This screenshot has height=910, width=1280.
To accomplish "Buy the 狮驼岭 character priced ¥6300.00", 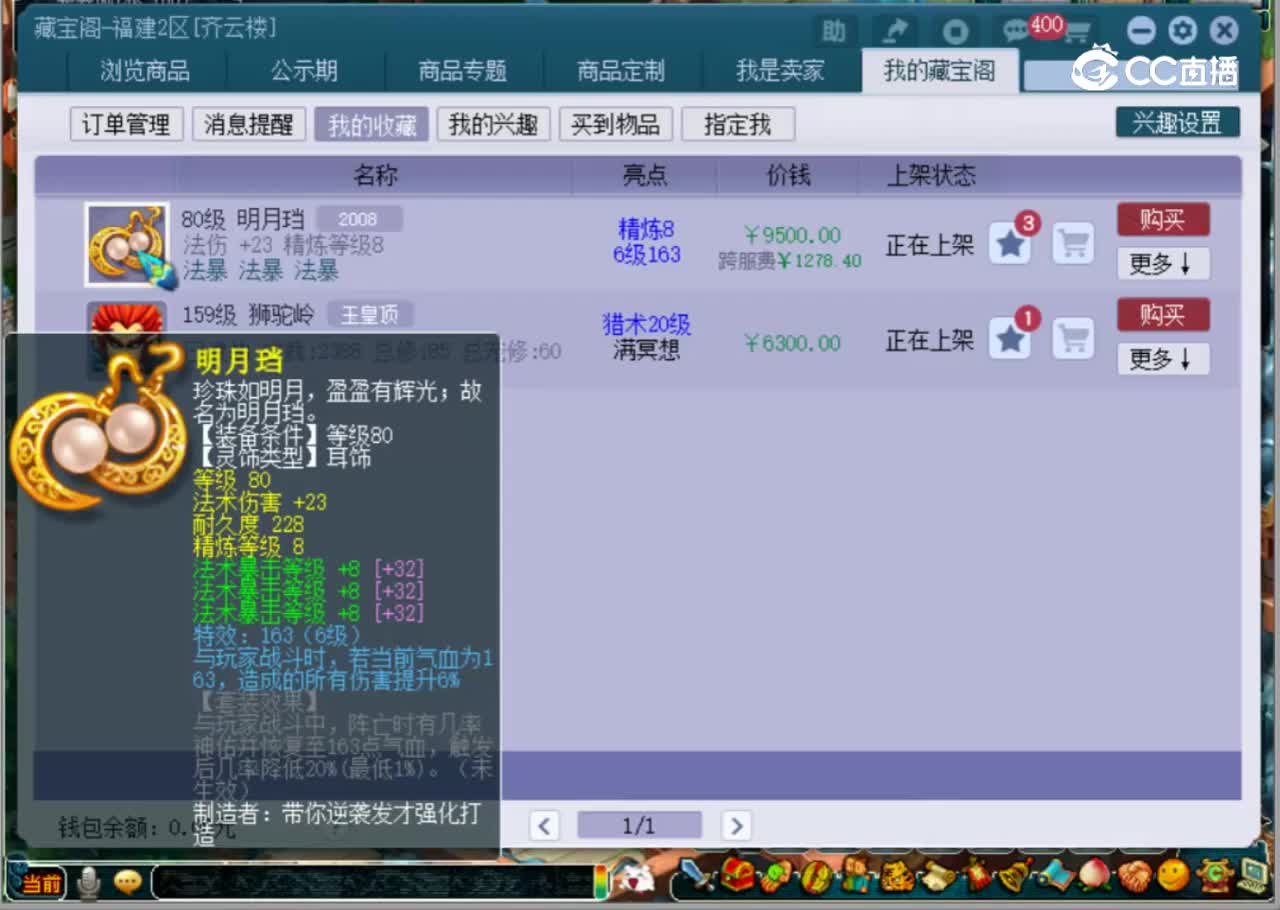I will (x=1163, y=315).
